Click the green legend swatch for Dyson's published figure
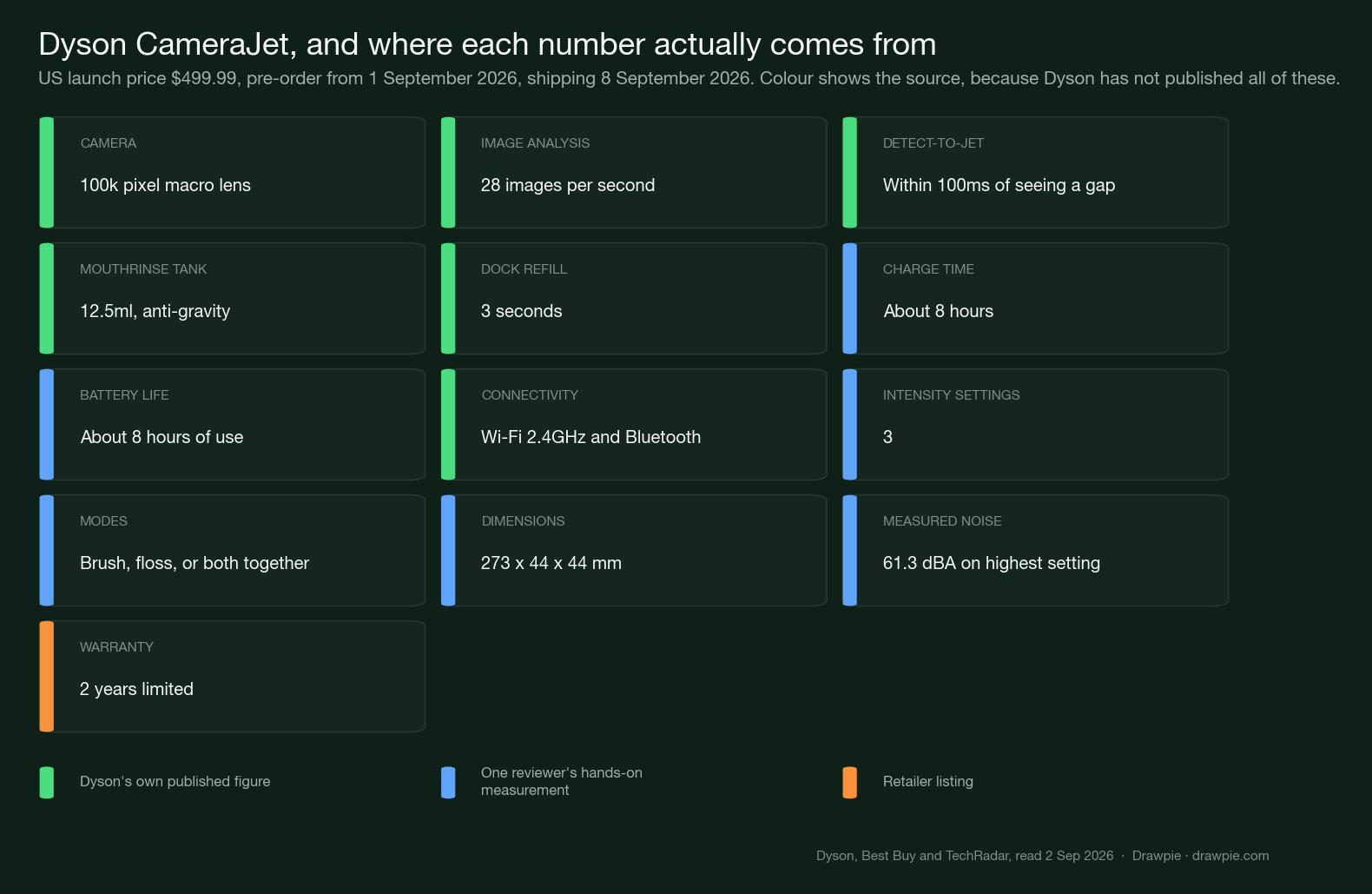1372x894 pixels. coord(47,782)
